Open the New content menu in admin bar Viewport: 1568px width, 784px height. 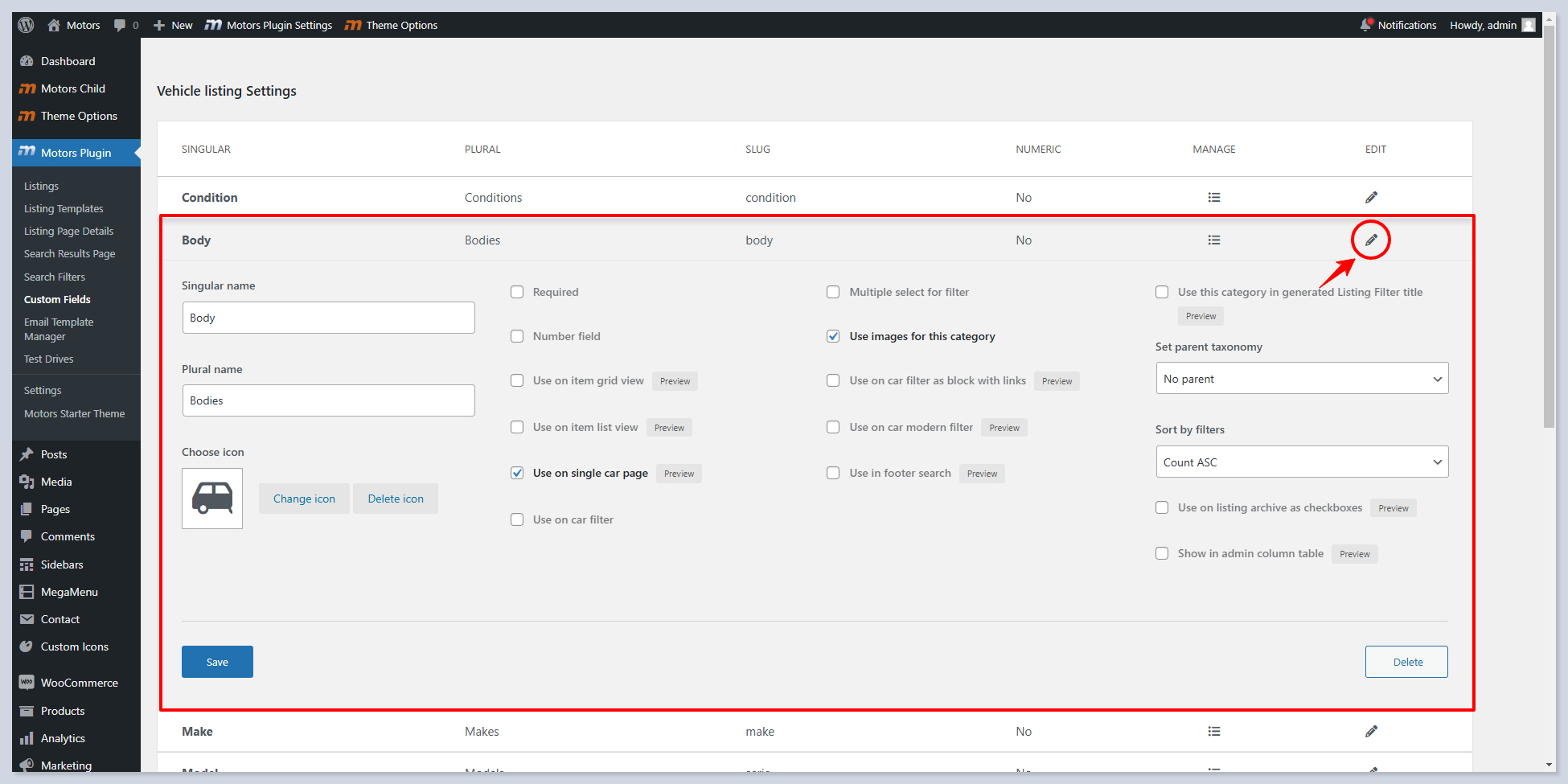click(173, 25)
